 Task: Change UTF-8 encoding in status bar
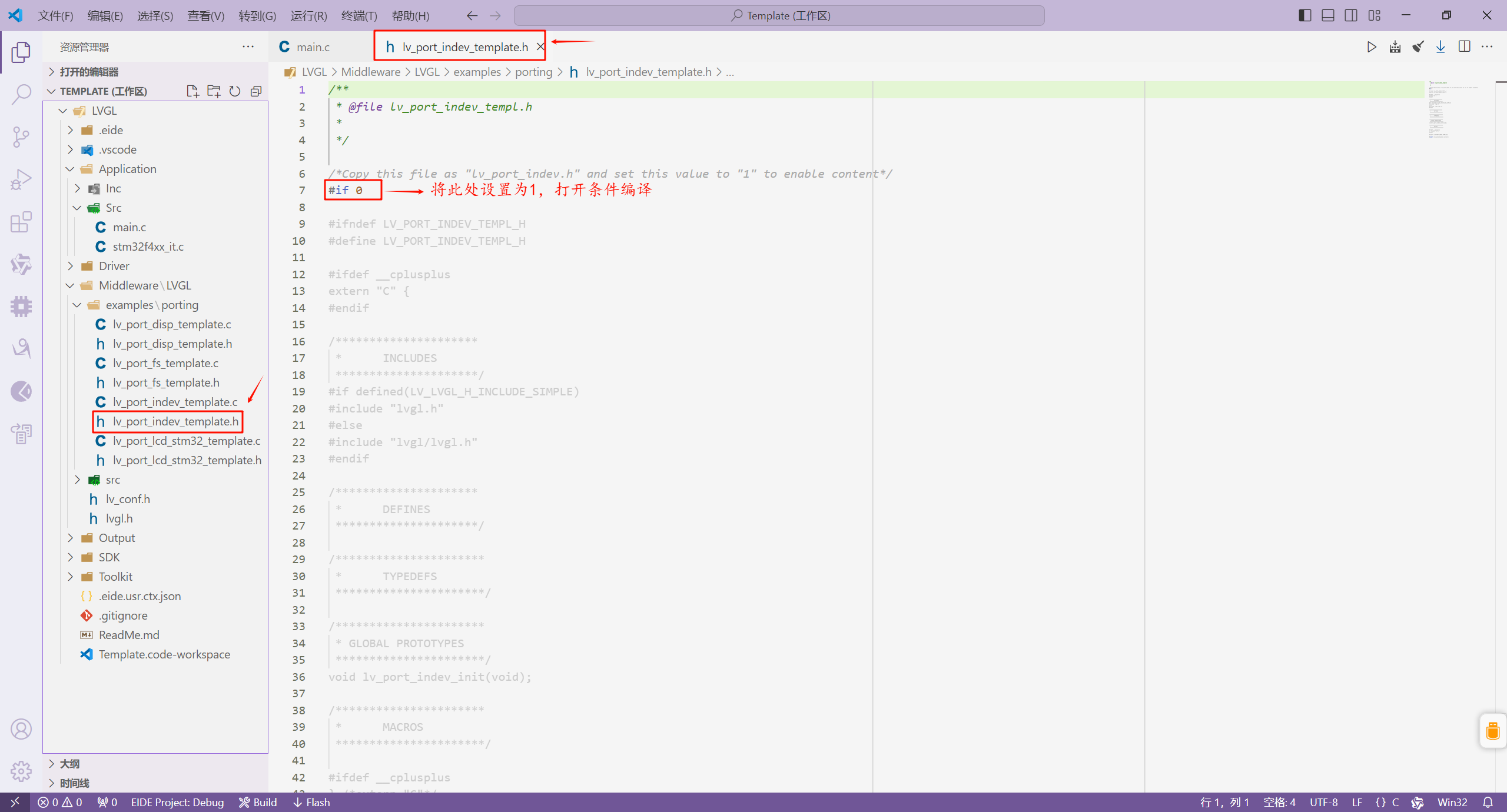tap(1324, 802)
